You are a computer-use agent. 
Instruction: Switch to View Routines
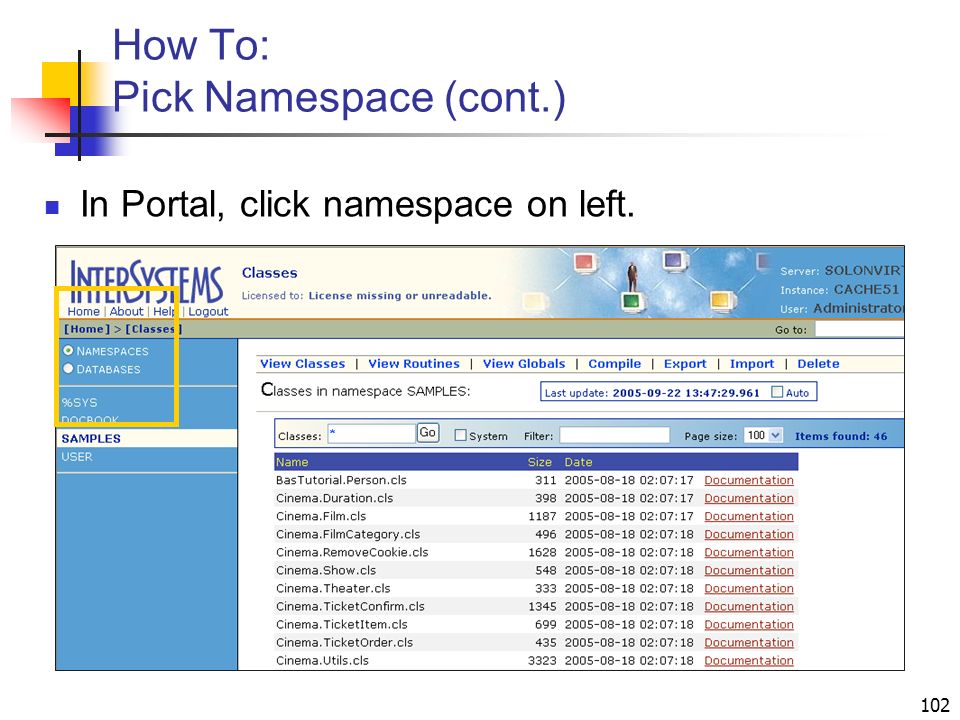click(x=414, y=364)
